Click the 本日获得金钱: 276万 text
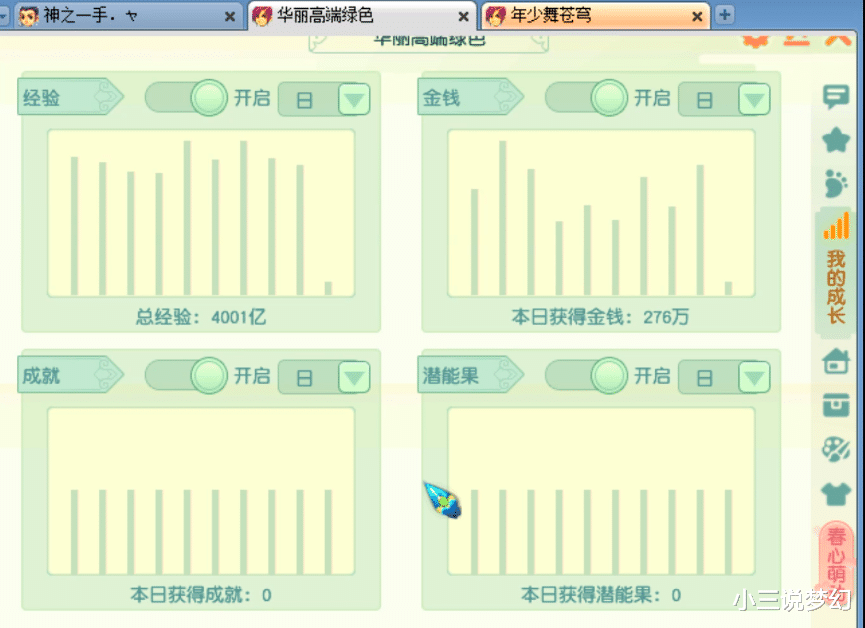 (x=600, y=317)
